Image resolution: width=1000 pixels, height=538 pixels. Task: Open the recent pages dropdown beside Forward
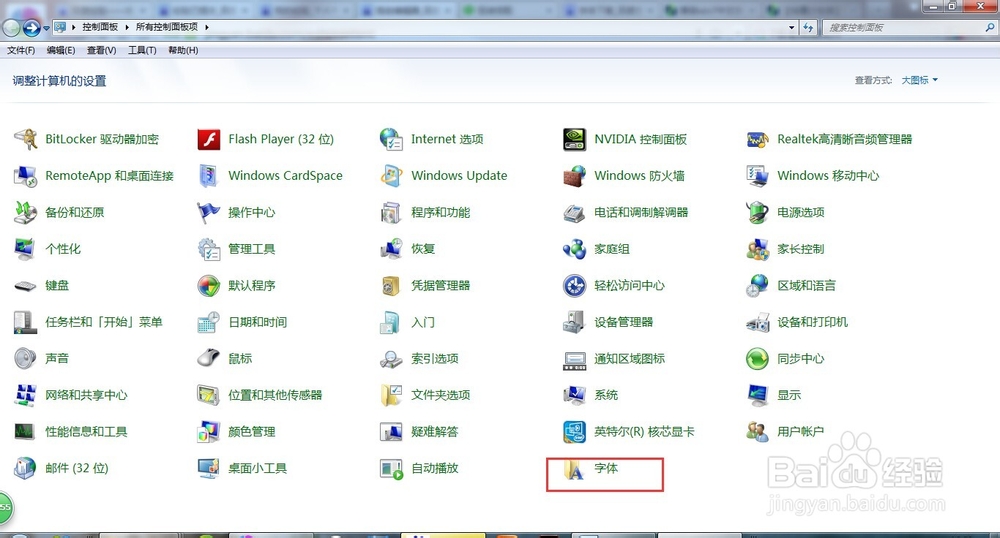point(47,28)
